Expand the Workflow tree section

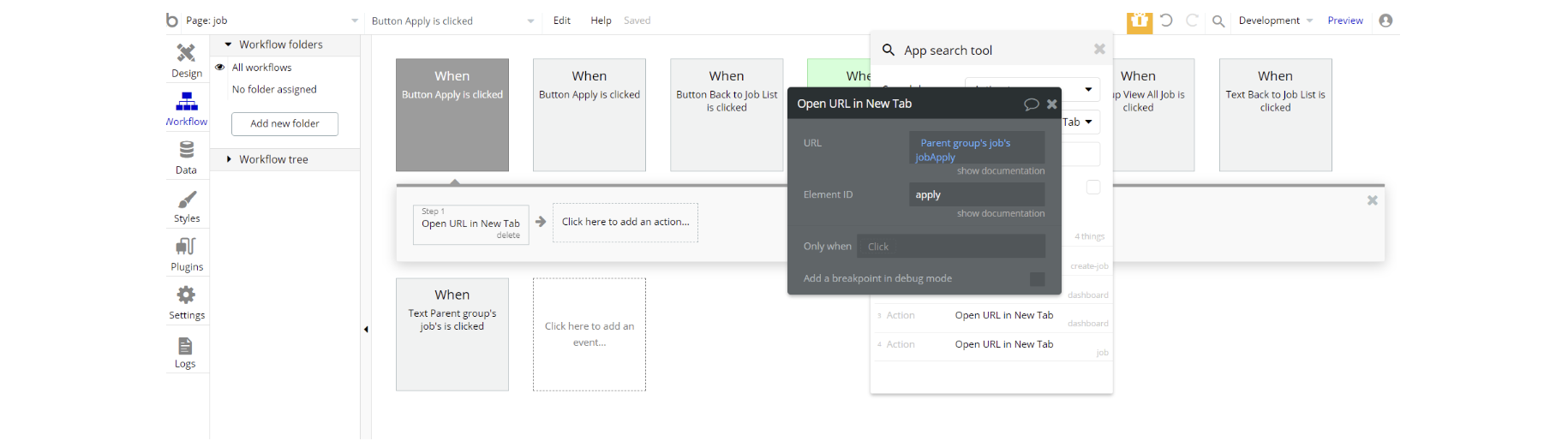(228, 159)
